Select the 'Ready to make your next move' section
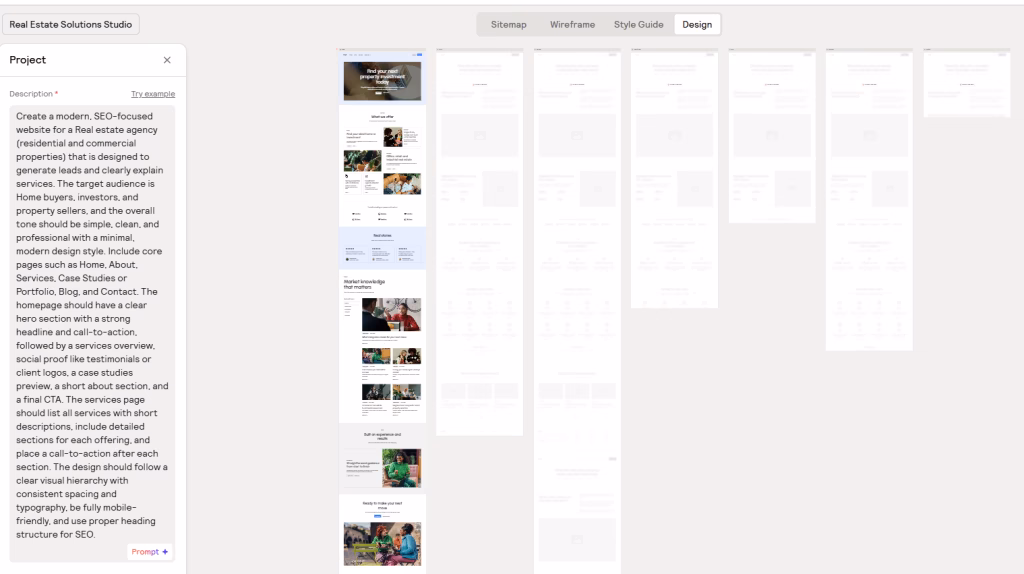The image size is (1024, 574). (x=382, y=532)
